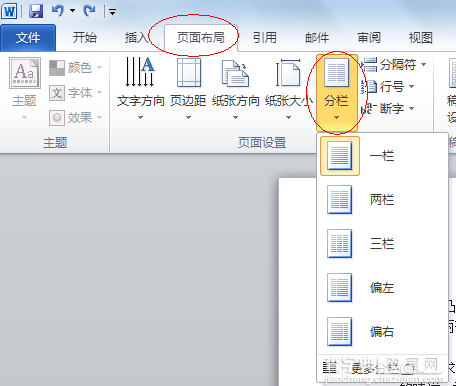Switch to the 视图 tab
456x386 pixels.
pyautogui.click(x=421, y=38)
